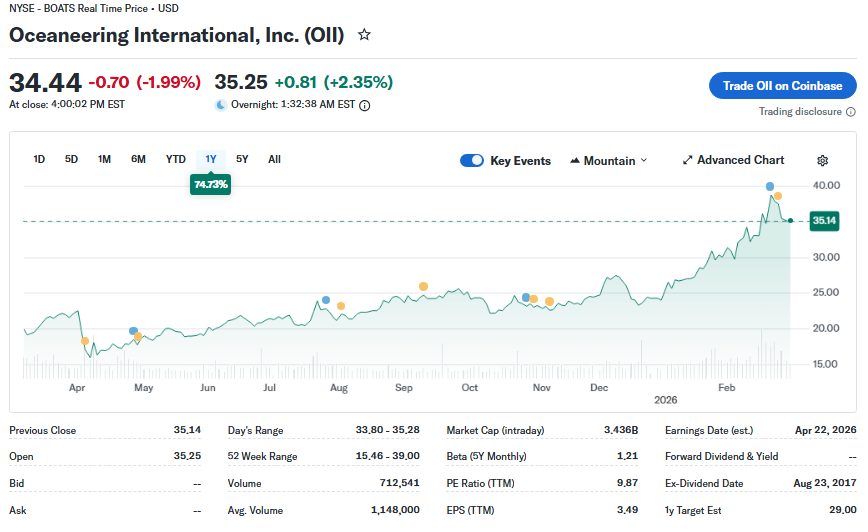868x532 pixels.
Task: Click the blue event marker before May
Action: pyautogui.click(x=133, y=331)
